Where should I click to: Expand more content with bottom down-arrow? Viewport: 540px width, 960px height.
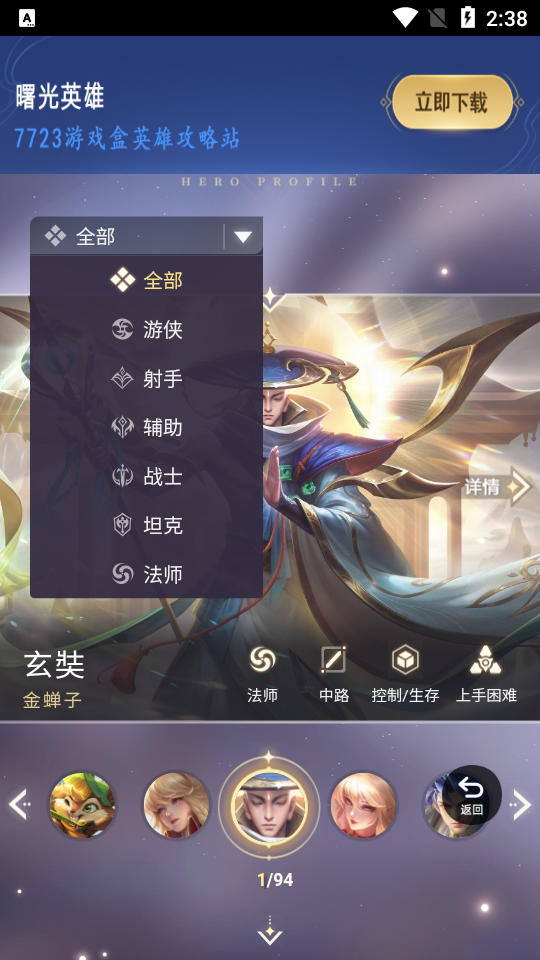[269, 931]
